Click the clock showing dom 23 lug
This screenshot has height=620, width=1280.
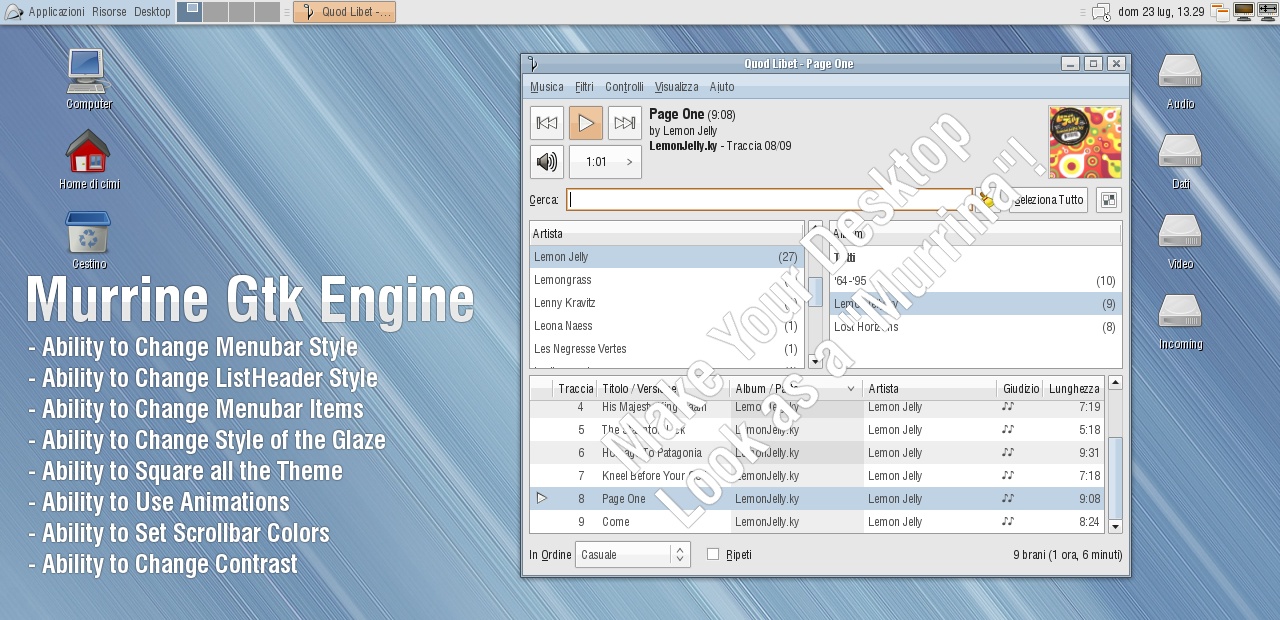(1161, 12)
